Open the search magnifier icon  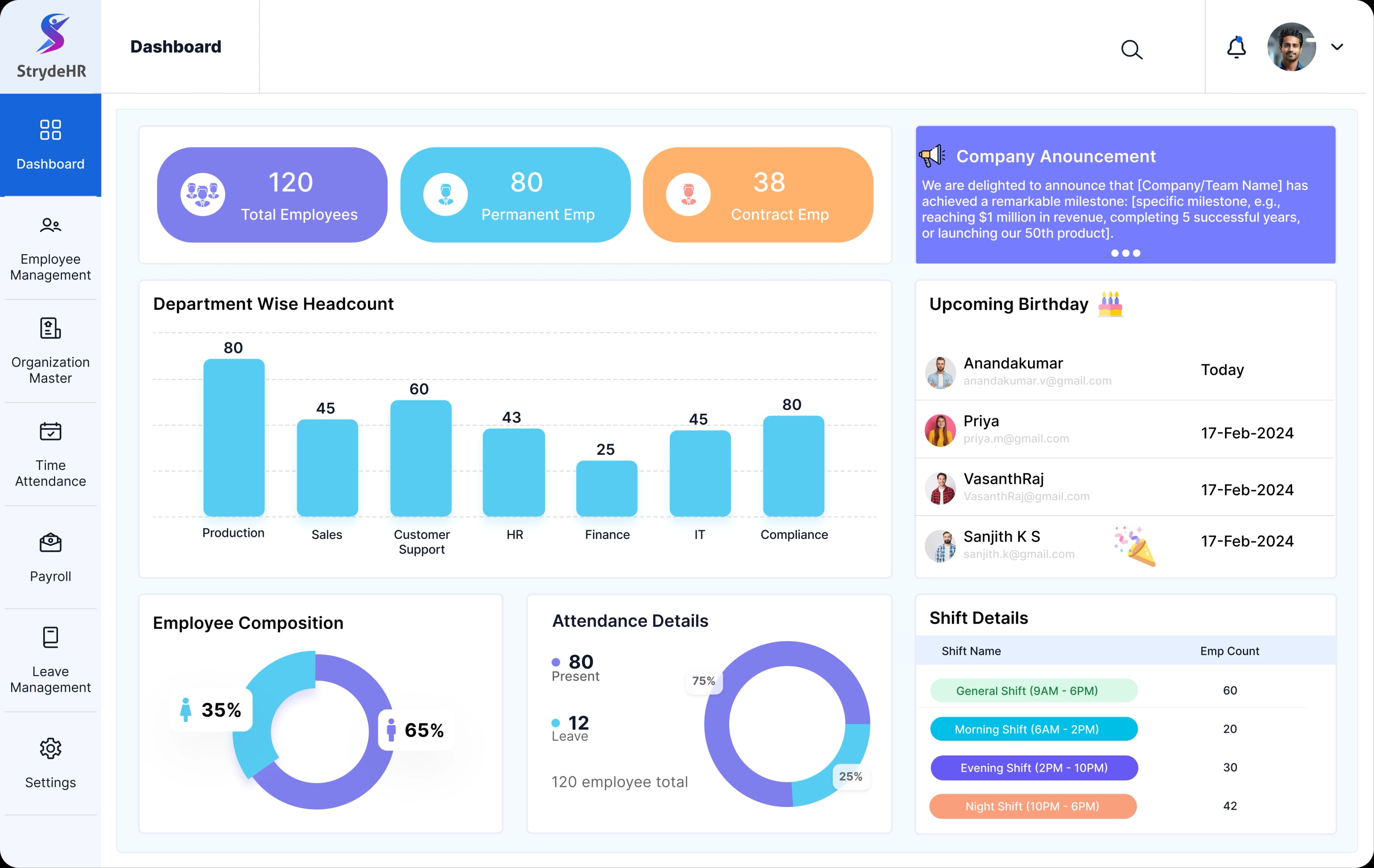[1131, 50]
